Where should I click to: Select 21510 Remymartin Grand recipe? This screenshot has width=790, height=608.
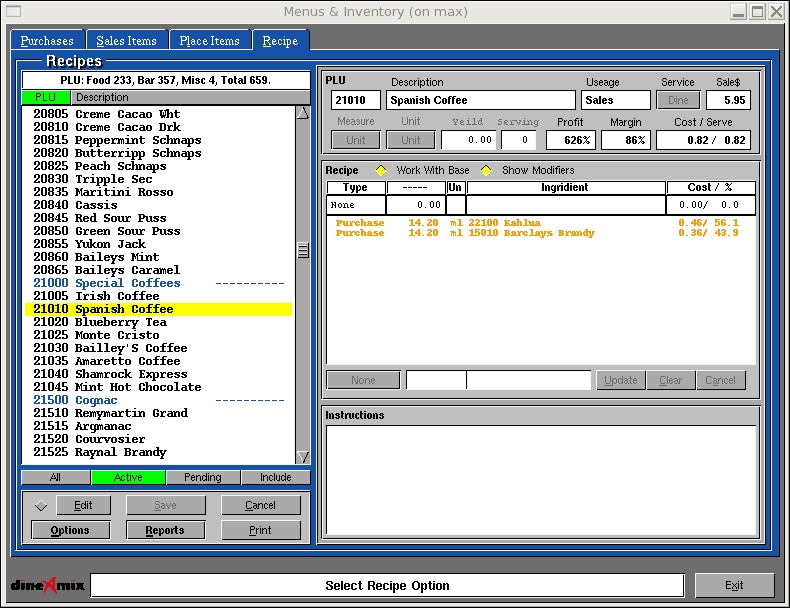tap(158, 413)
